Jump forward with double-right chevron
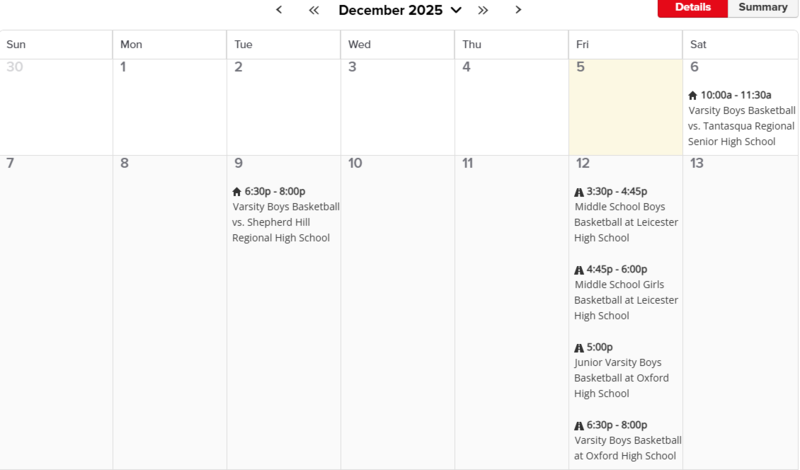This screenshot has width=800, height=470. 483,10
